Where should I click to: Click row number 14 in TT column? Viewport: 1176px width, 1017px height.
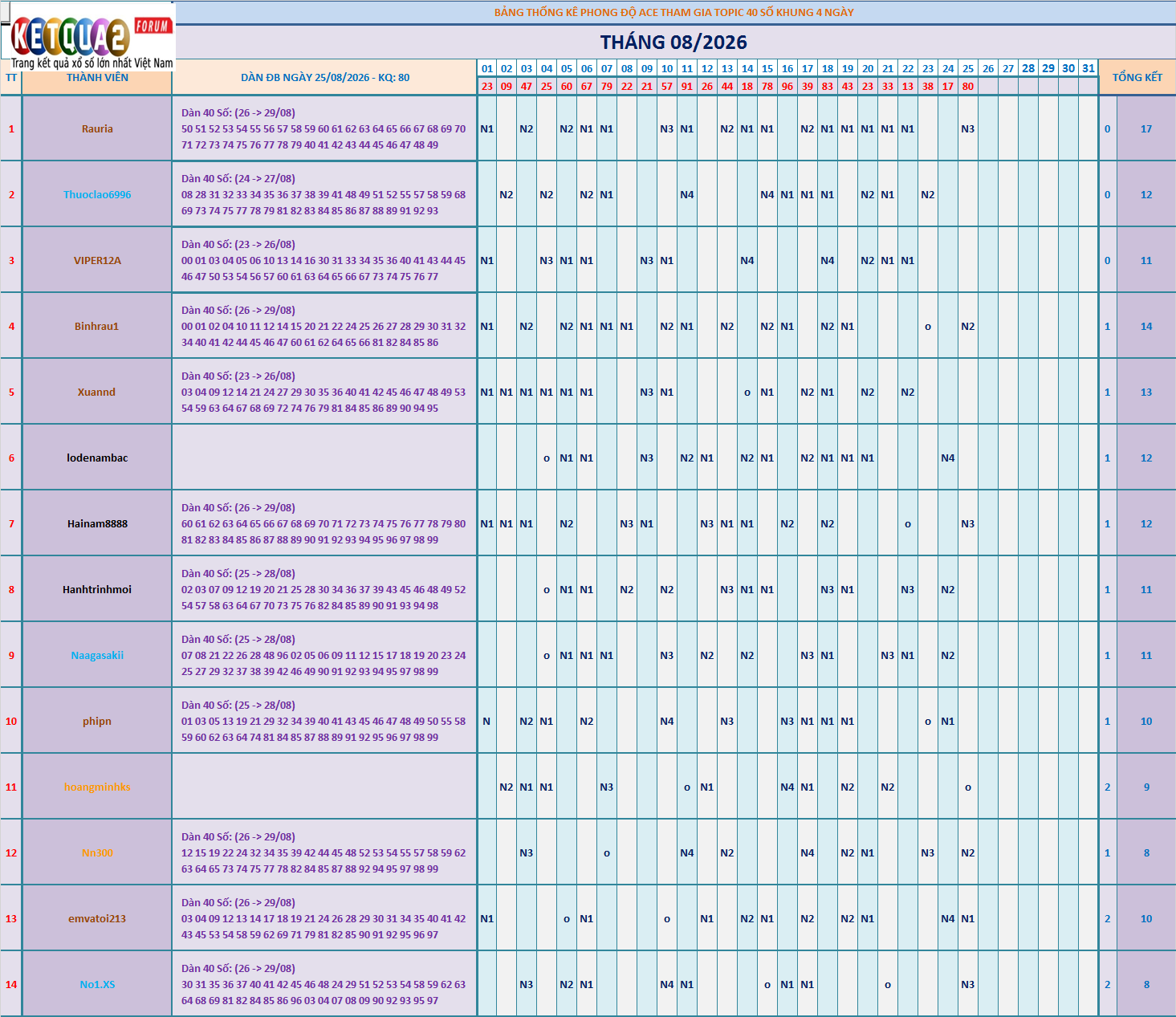point(11,984)
